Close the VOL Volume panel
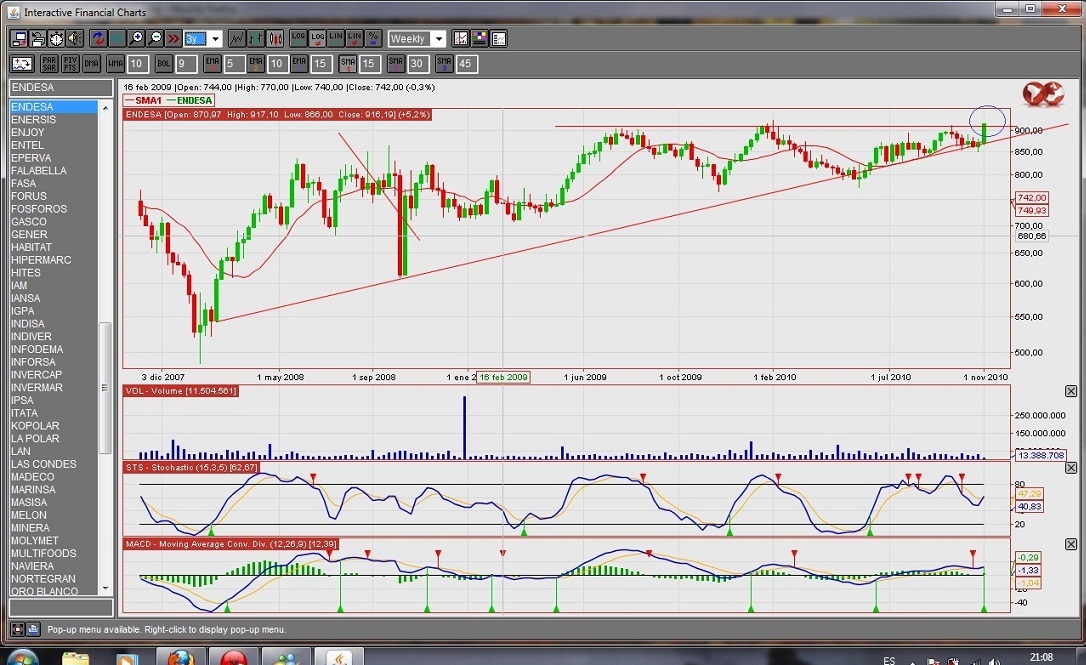 pos(1071,391)
